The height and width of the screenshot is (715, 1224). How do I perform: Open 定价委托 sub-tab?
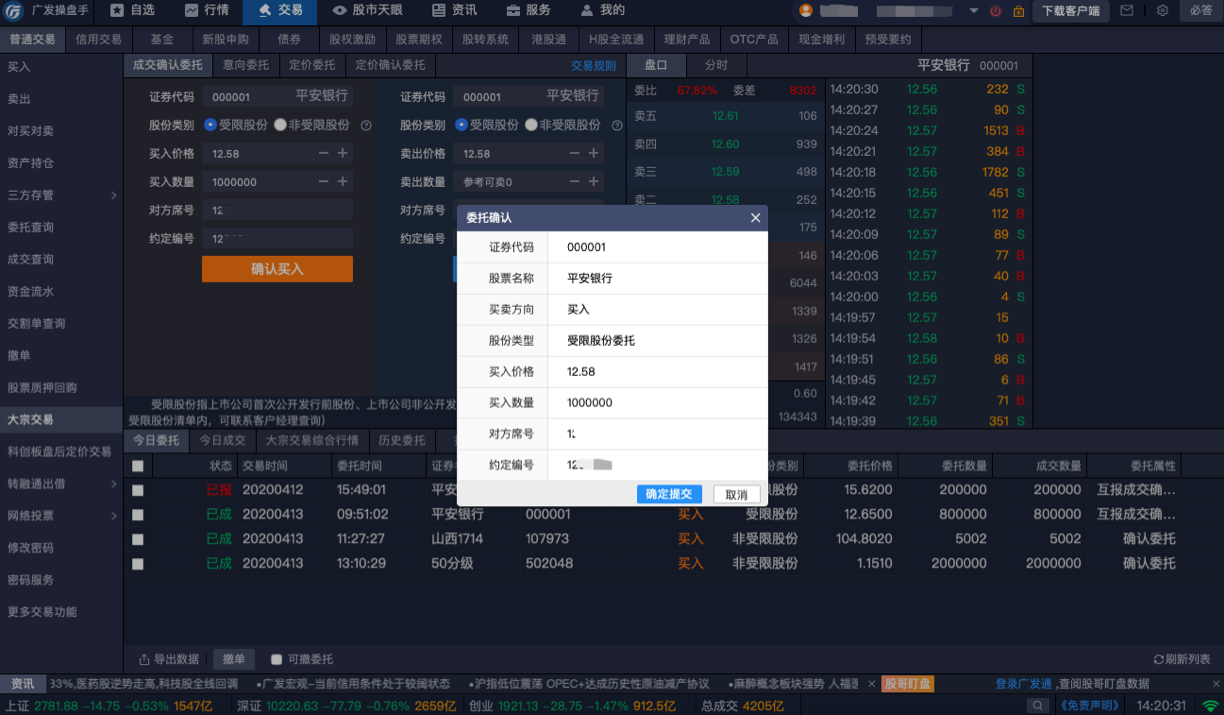click(311, 65)
